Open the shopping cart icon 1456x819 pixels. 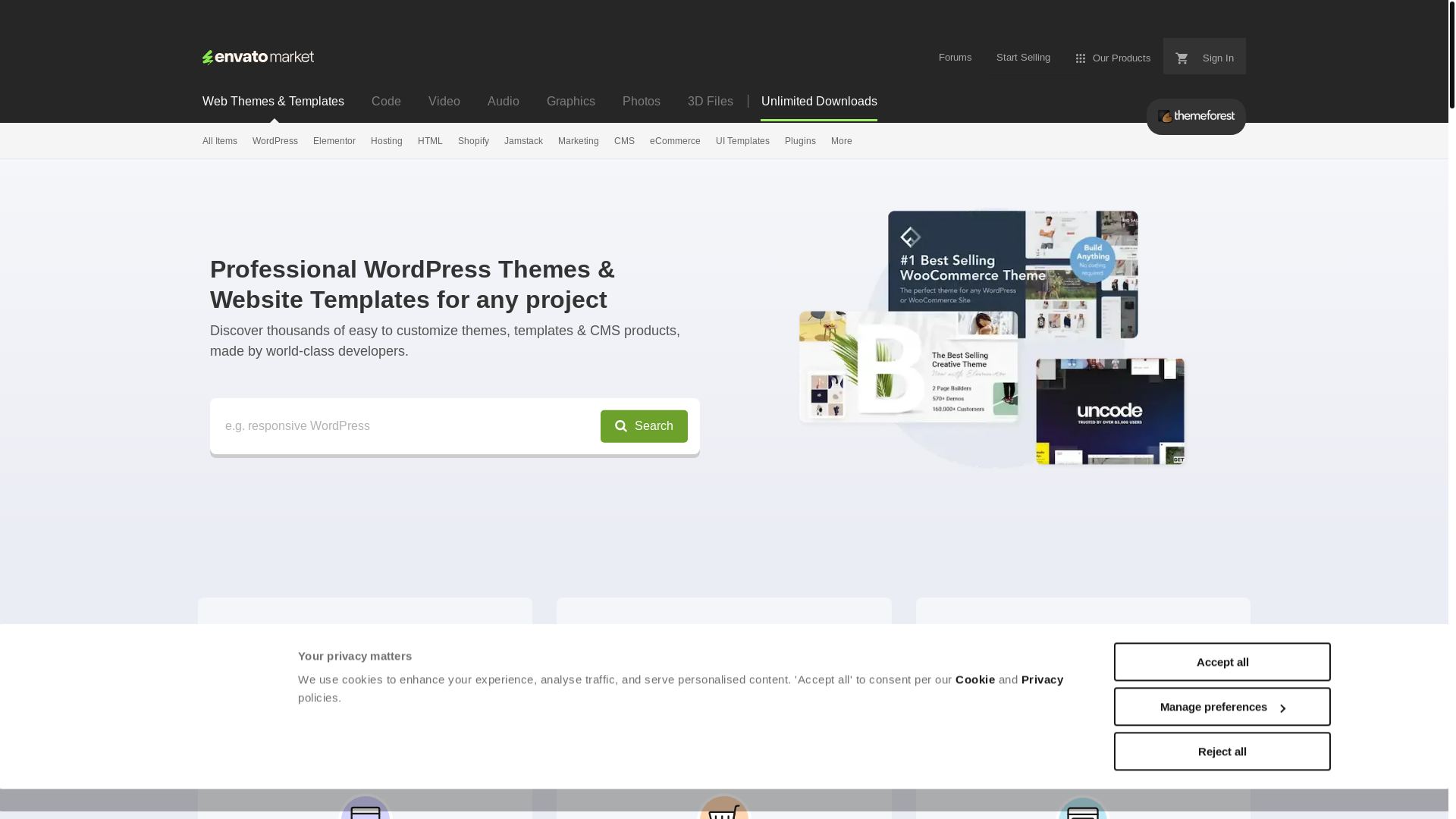[1181, 58]
